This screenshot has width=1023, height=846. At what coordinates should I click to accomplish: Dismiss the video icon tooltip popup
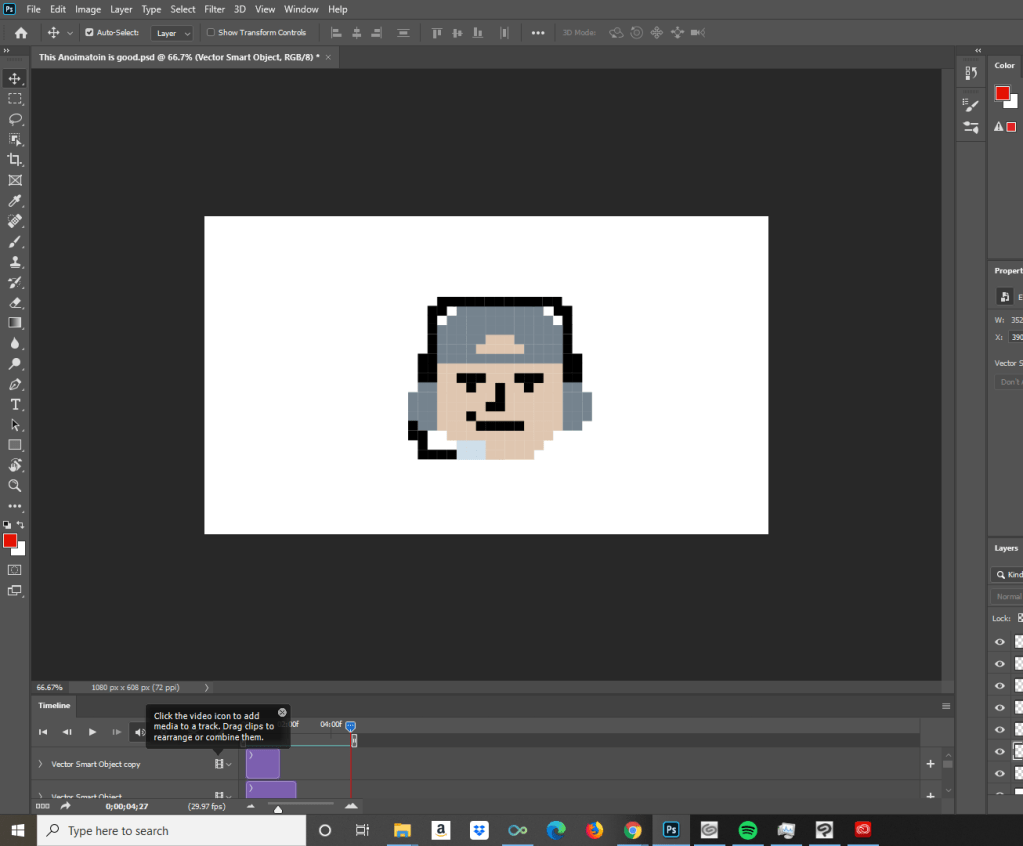tap(282, 713)
